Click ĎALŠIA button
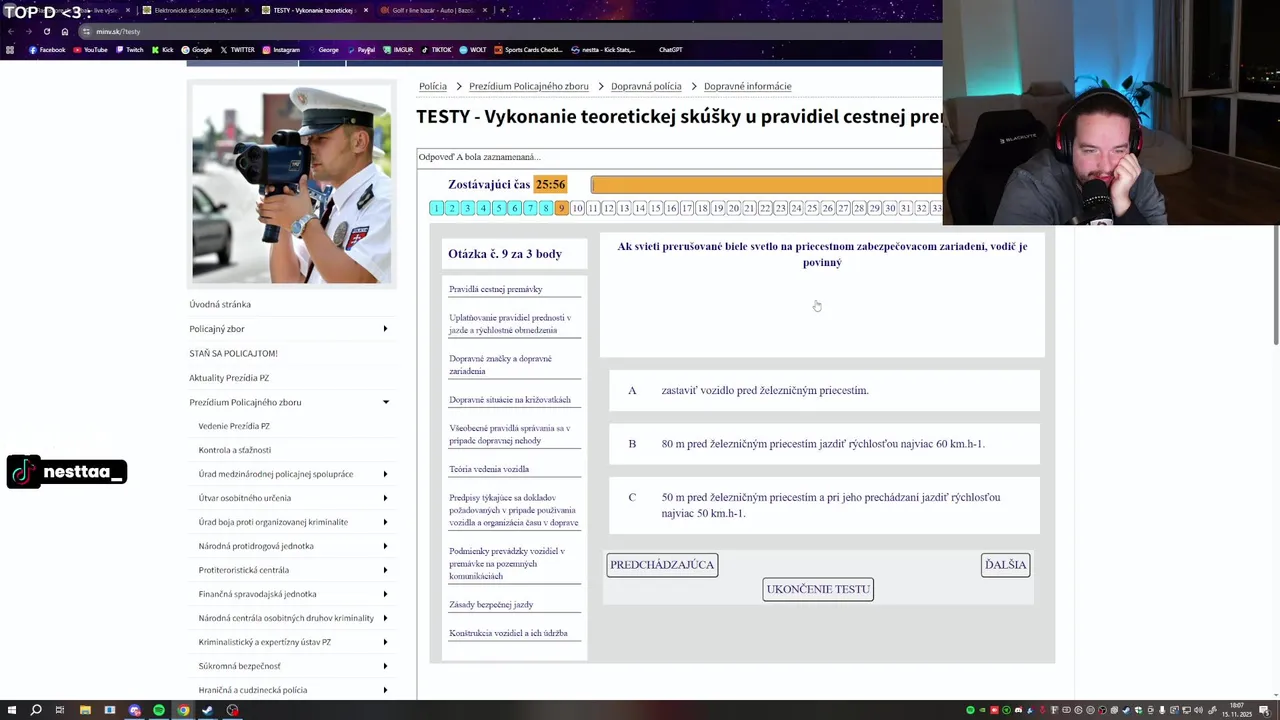 (1005, 565)
